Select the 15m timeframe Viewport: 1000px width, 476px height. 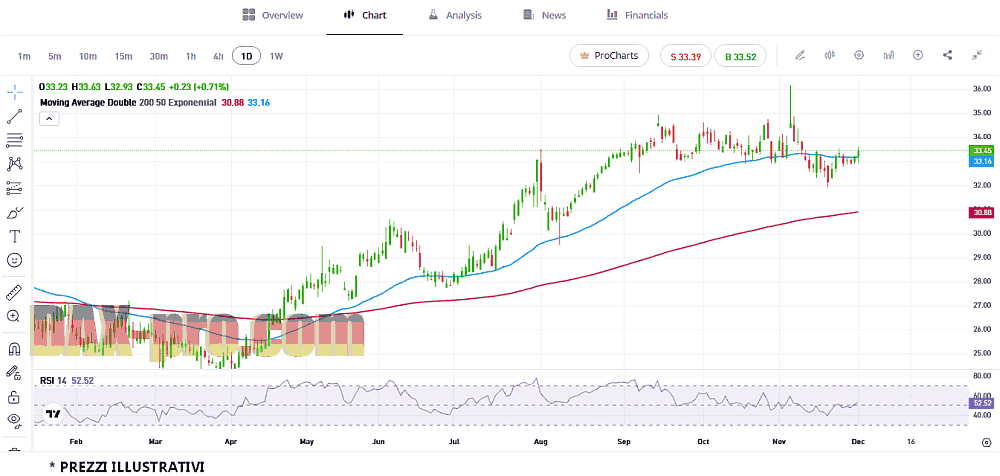pyautogui.click(x=123, y=56)
